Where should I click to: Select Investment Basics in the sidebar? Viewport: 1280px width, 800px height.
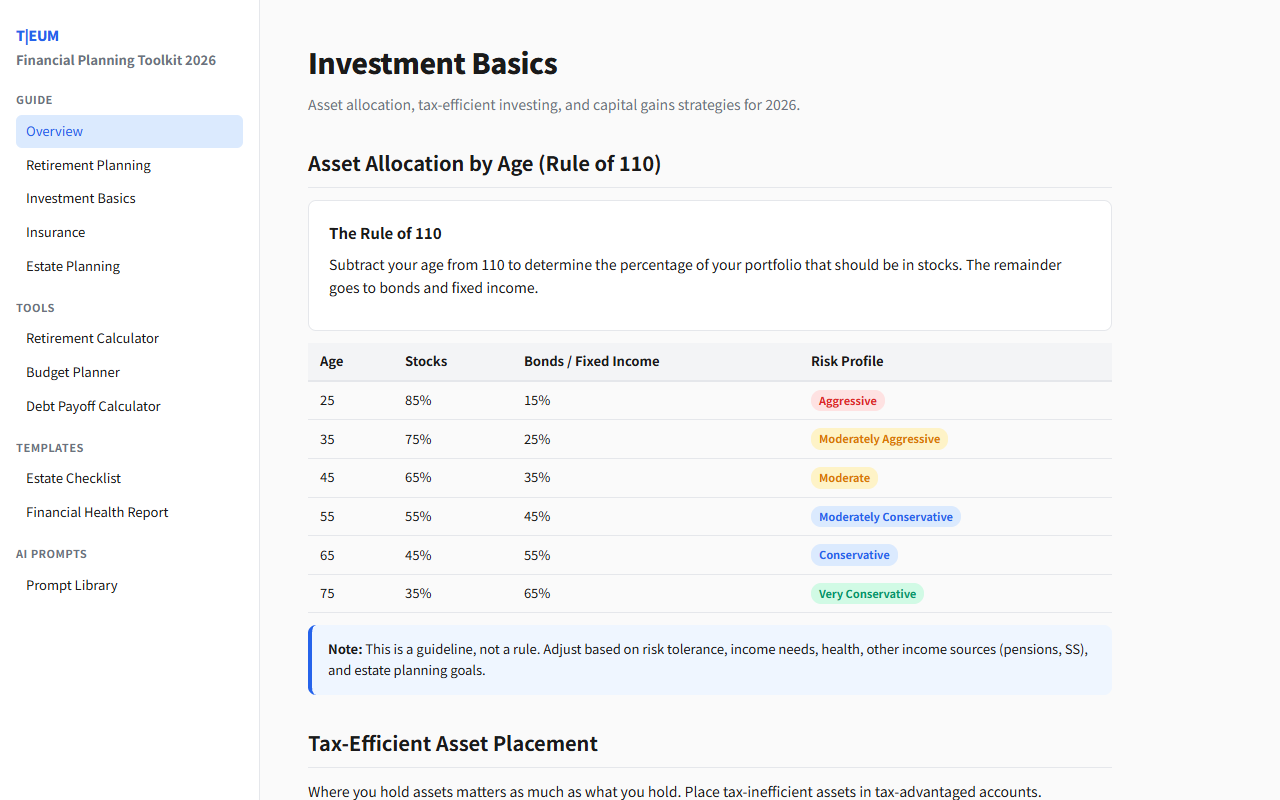tap(81, 197)
